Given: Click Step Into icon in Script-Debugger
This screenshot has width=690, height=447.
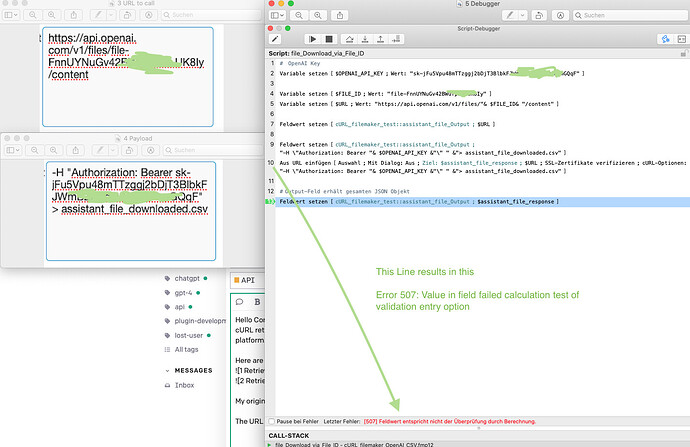Looking at the screenshot, I should pyautogui.click(x=365, y=39).
